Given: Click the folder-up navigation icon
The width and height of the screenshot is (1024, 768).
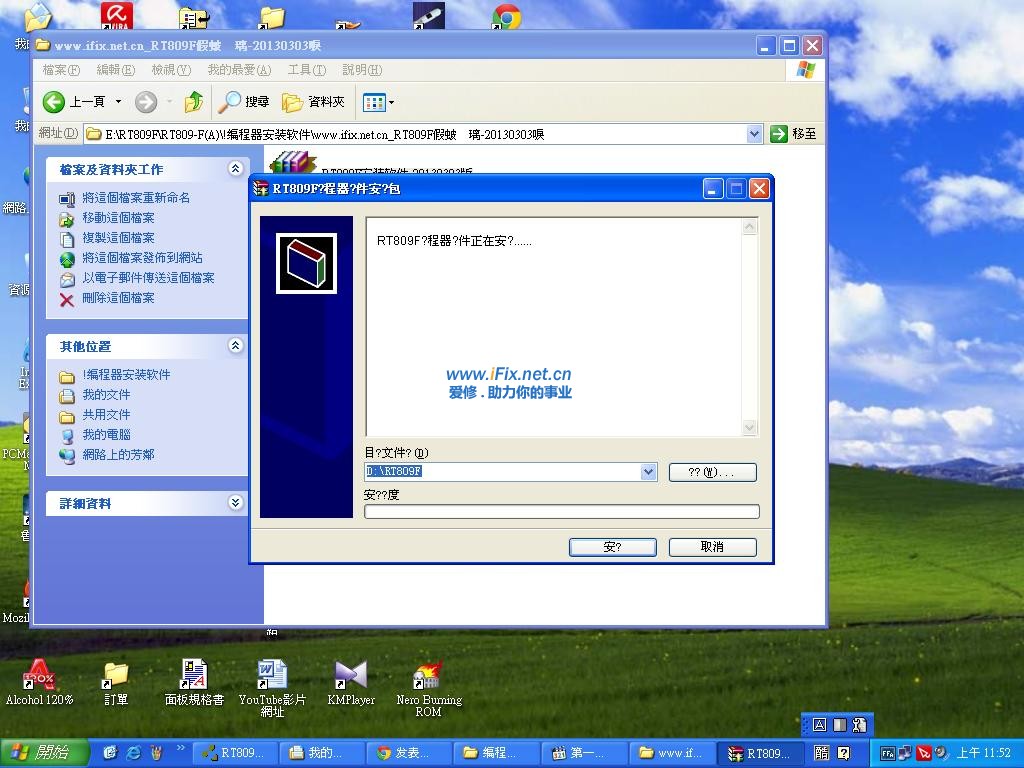Looking at the screenshot, I should [x=193, y=101].
